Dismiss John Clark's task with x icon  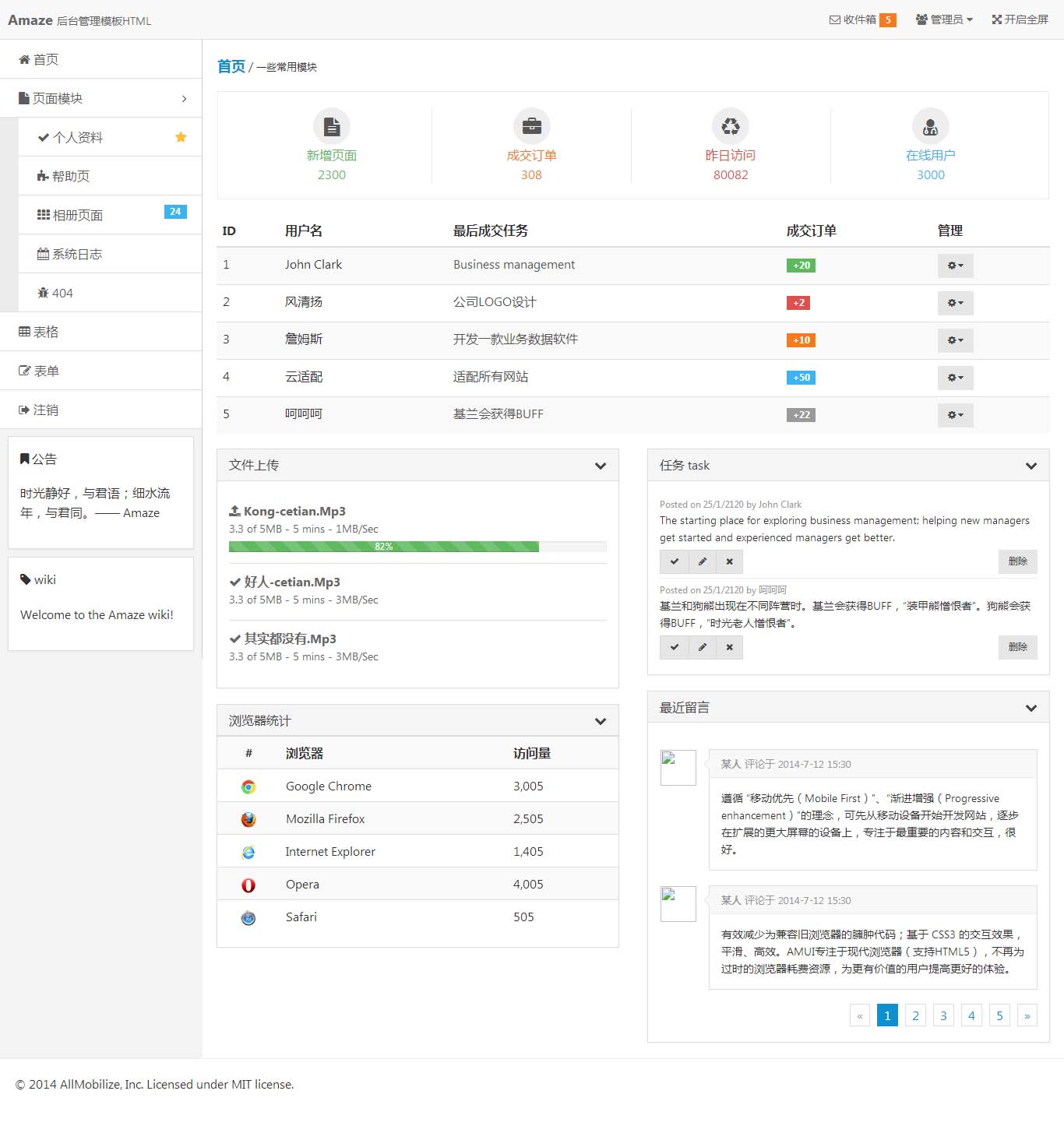[730, 561]
